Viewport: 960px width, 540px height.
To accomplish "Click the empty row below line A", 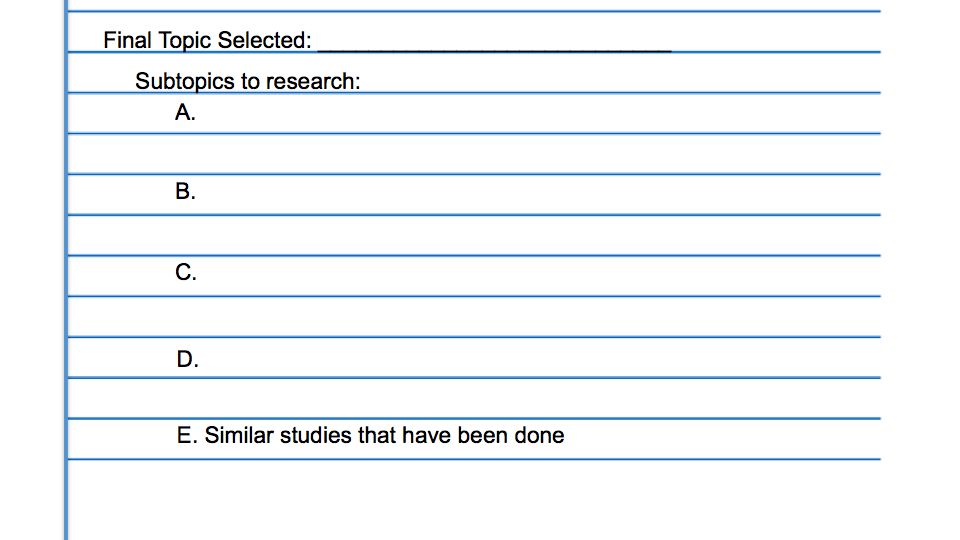I will 474,154.
